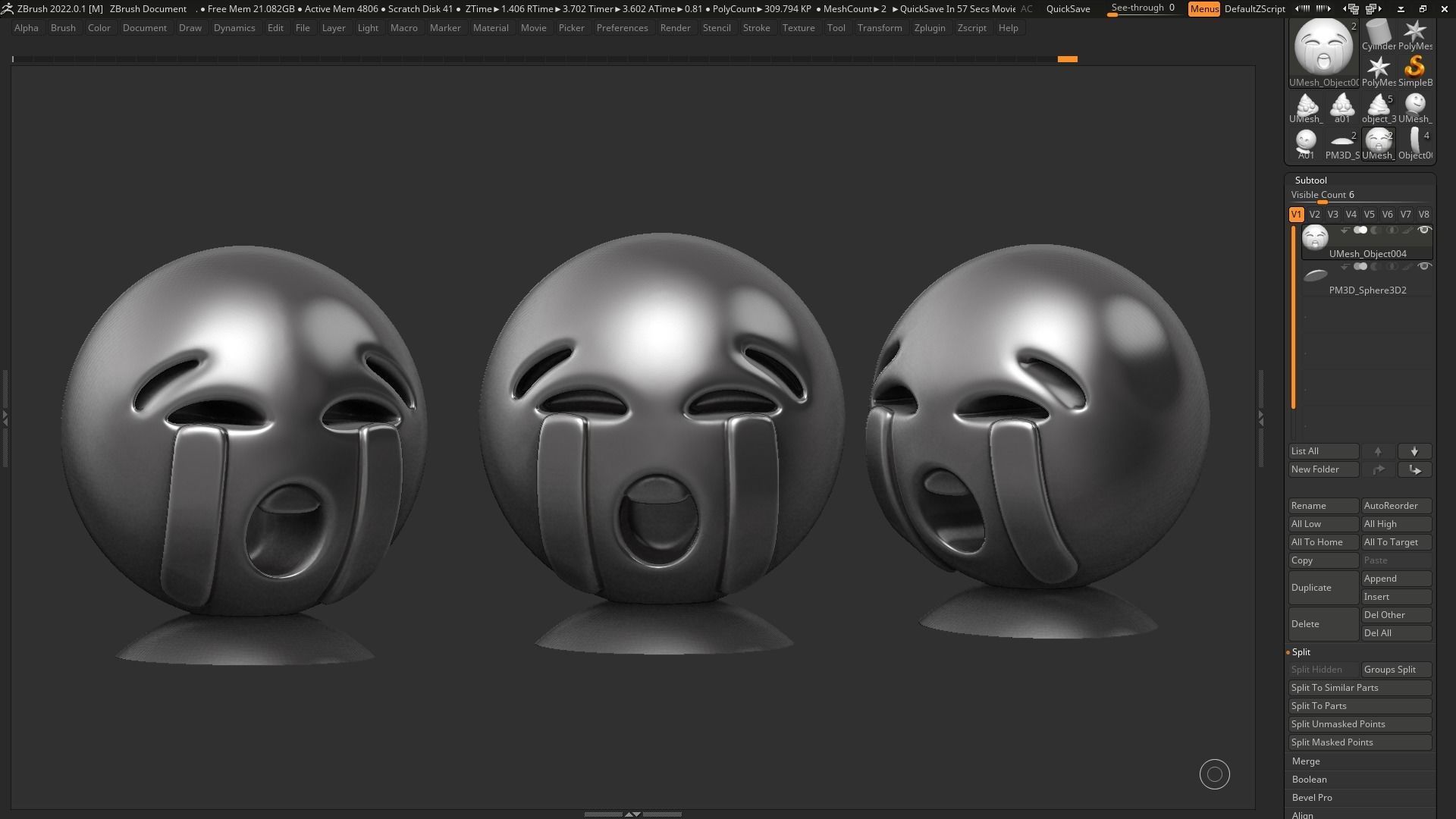Click Duplicate subtool button

pos(1323,588)
